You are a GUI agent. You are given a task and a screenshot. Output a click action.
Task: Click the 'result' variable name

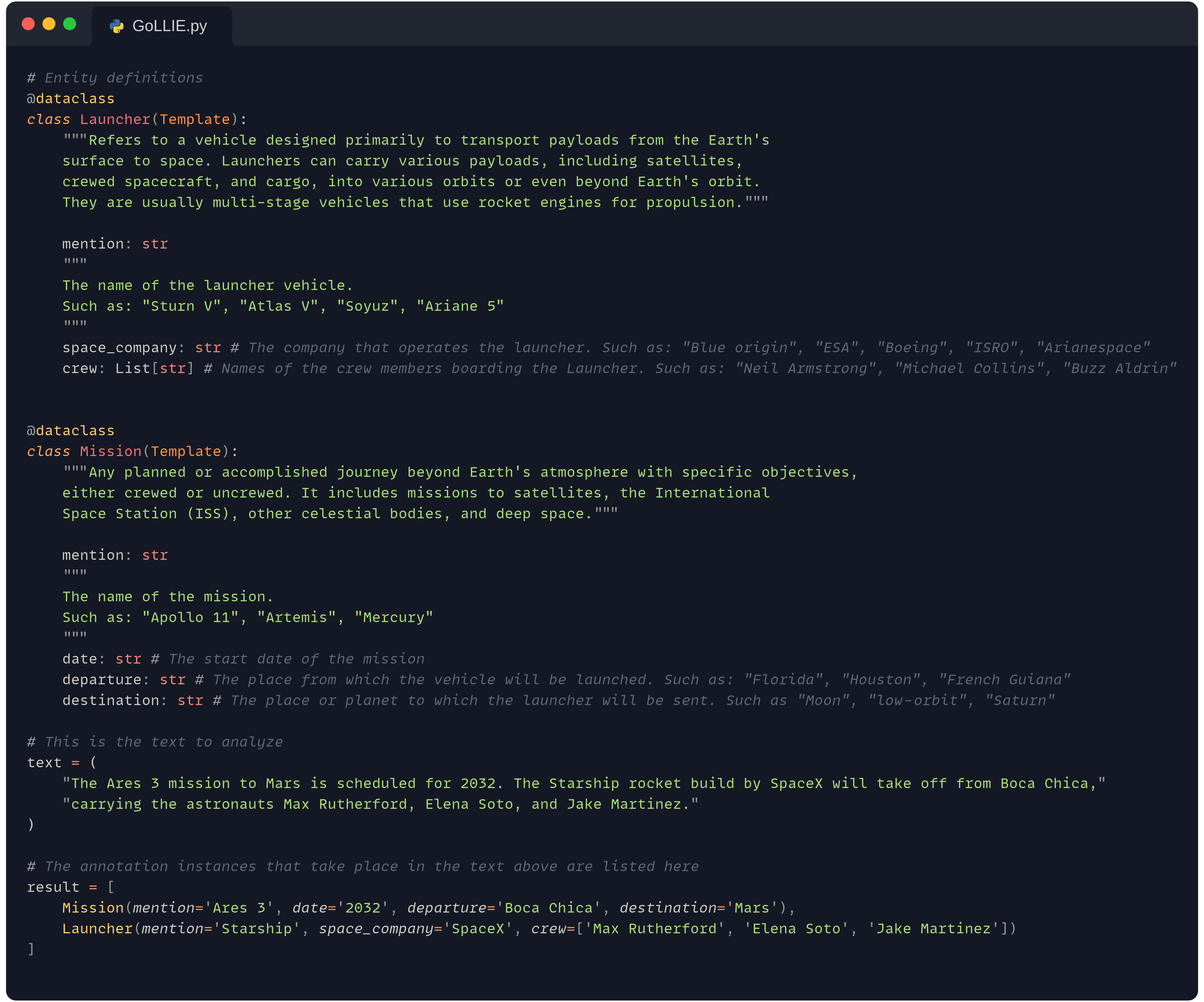pyautogui.click(x=53, y=887)
